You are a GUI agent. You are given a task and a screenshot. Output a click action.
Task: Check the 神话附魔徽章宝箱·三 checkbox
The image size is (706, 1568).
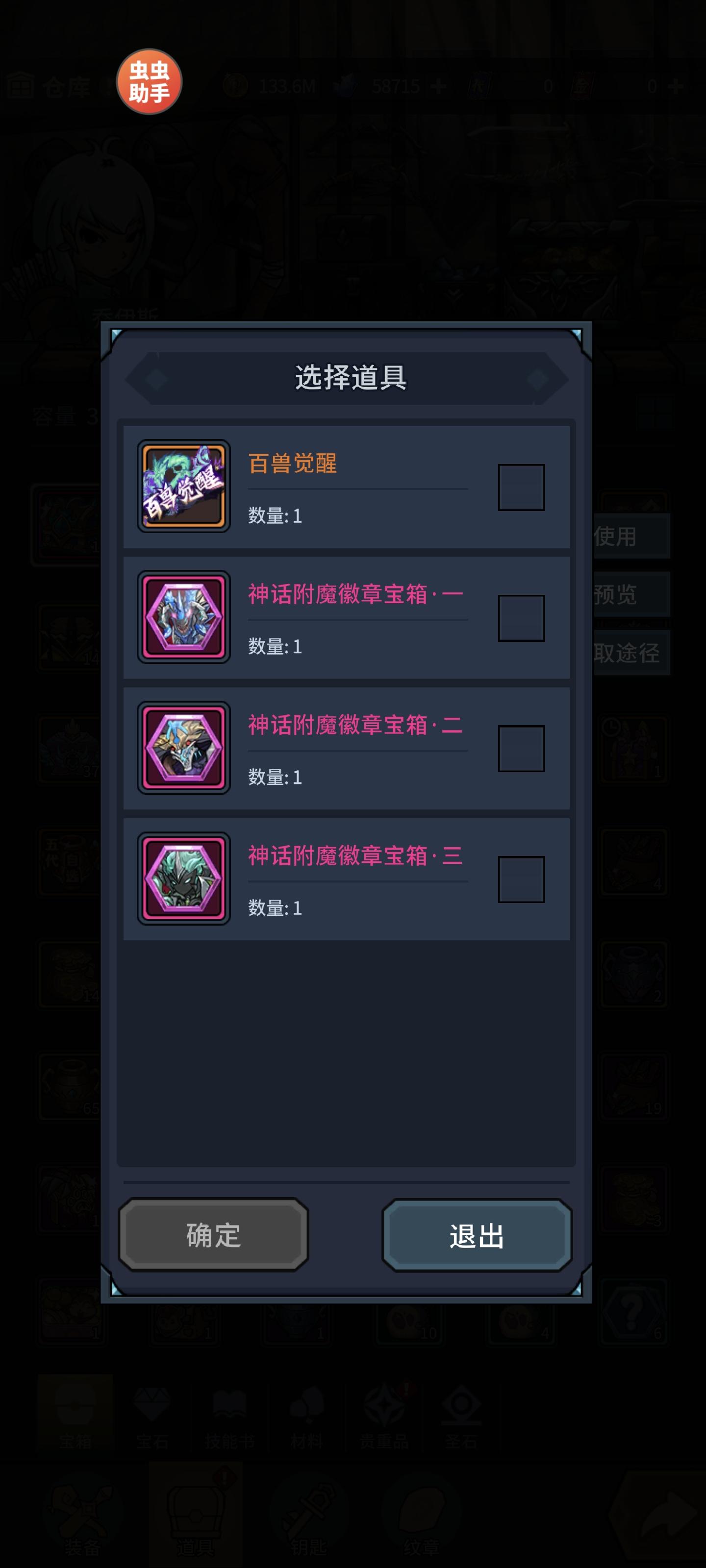tap(522, 879)
